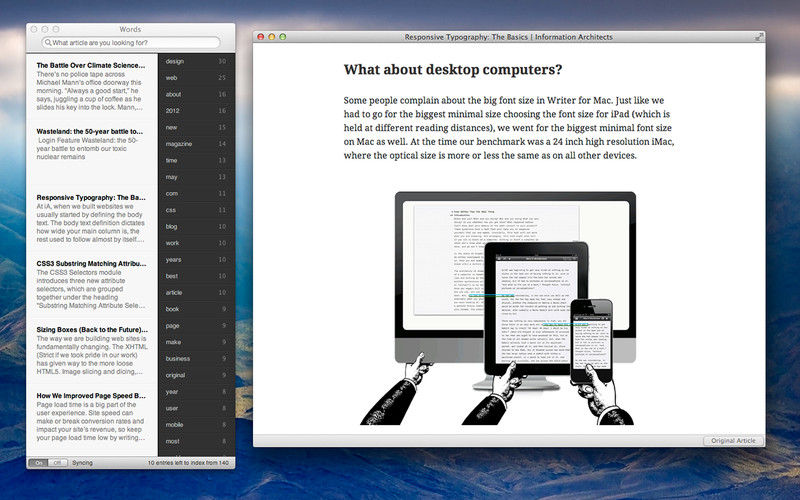Open 'CSS3 Substring Matching Attribu...' article
Screen dimensions: 800x500
pos(91,284)
